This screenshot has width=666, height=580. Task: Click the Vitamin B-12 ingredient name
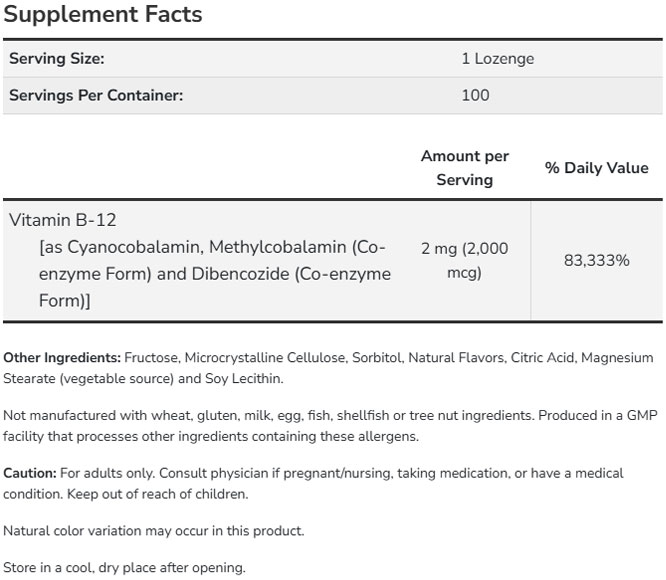coord(63,219)
